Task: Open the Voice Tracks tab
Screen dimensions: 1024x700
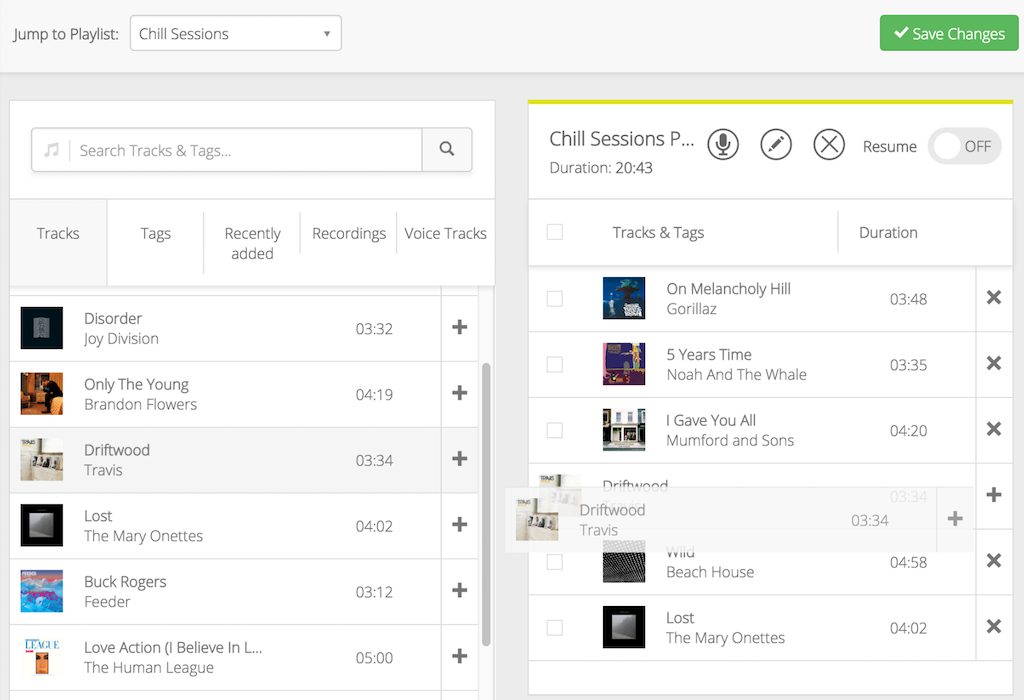Action: 445,234
